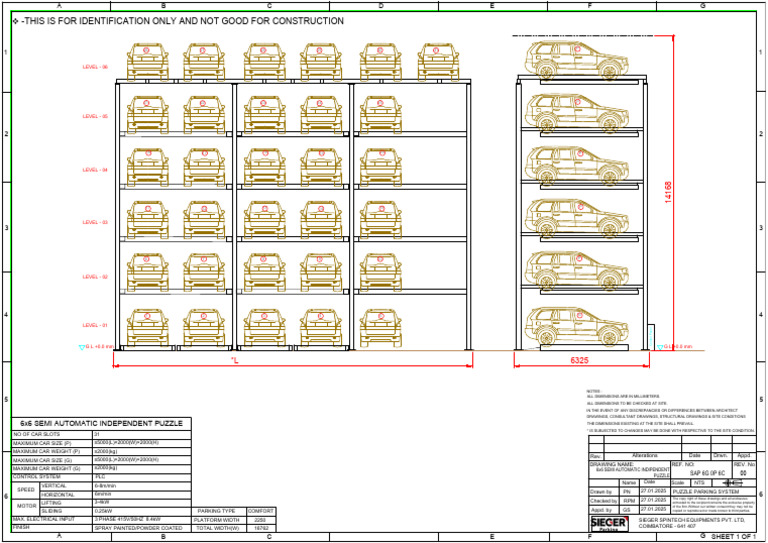
Task: Click the "MAXIMUM CAR SIZE (G)" cell
Action: pyautogui.click(x=52, y=460)
